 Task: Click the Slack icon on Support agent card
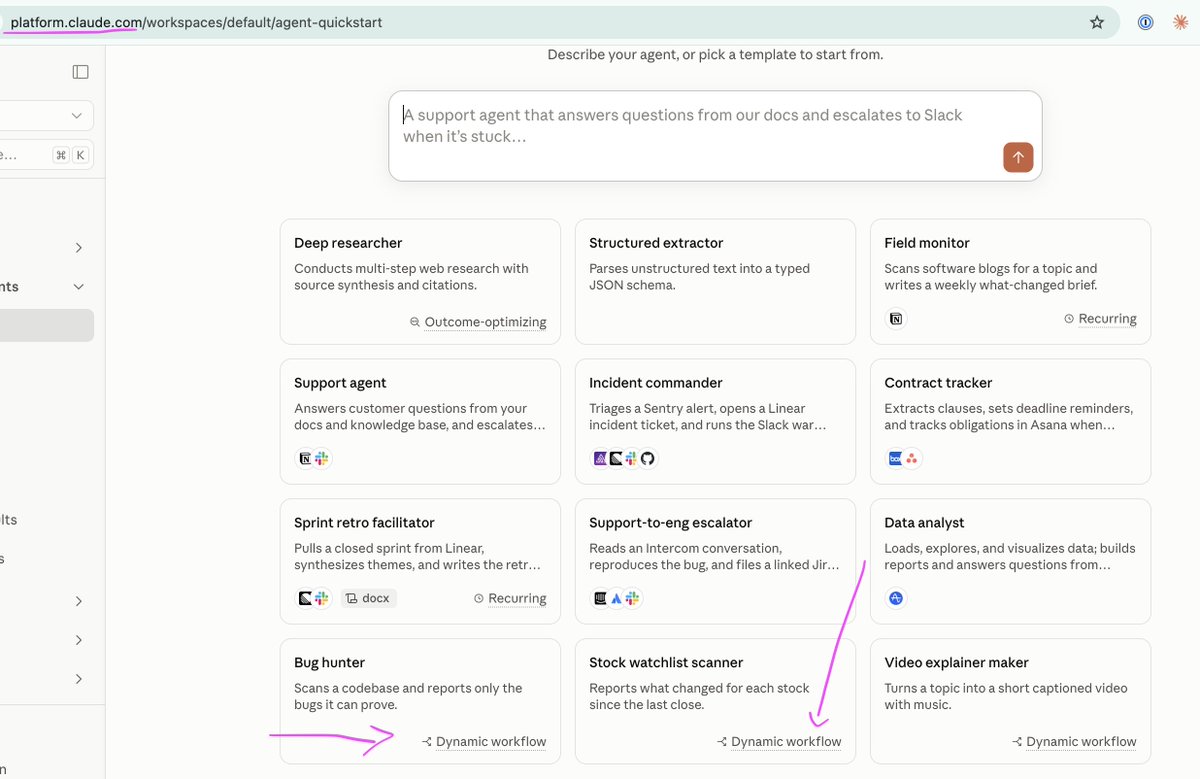(321, 459)
